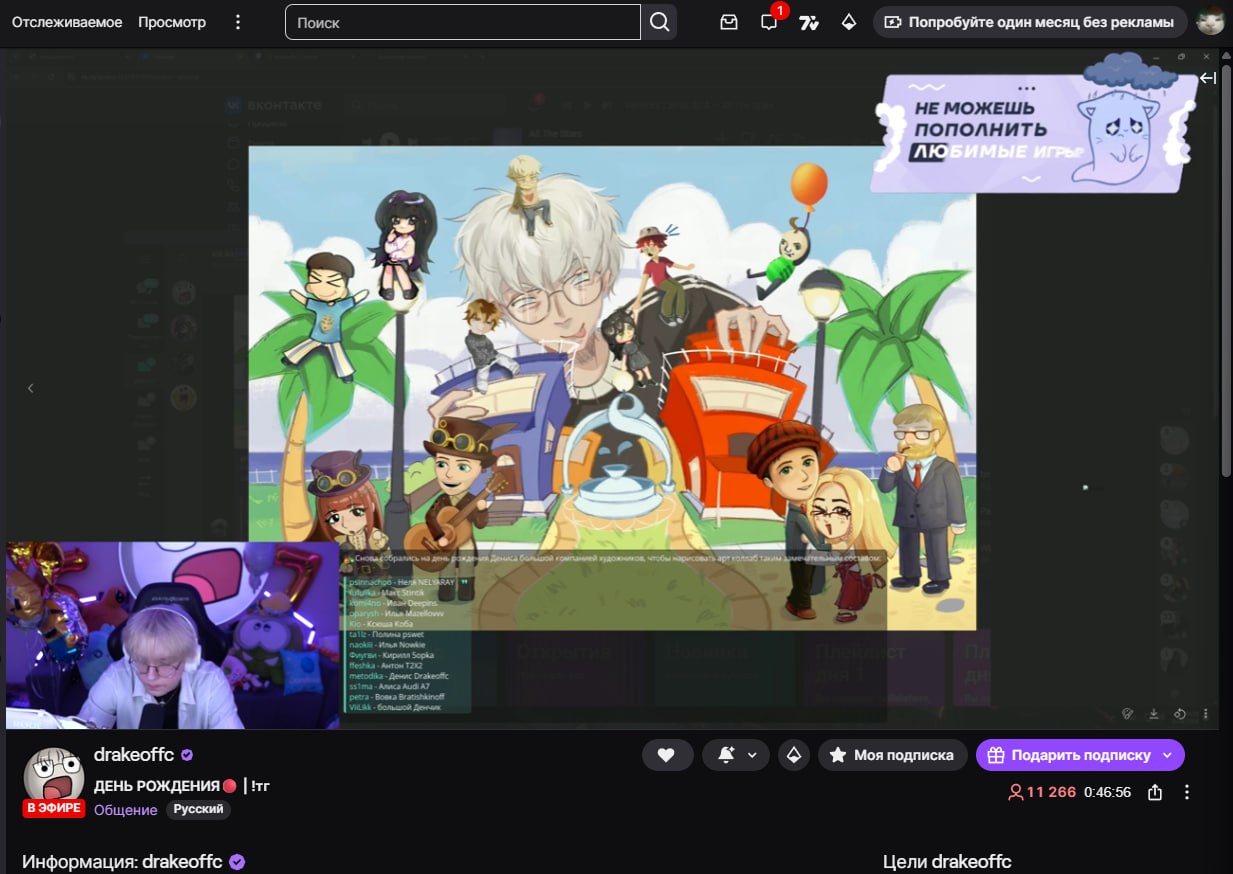
Task: Click the Моя подписка button
Action: click(x=892, y=755)
